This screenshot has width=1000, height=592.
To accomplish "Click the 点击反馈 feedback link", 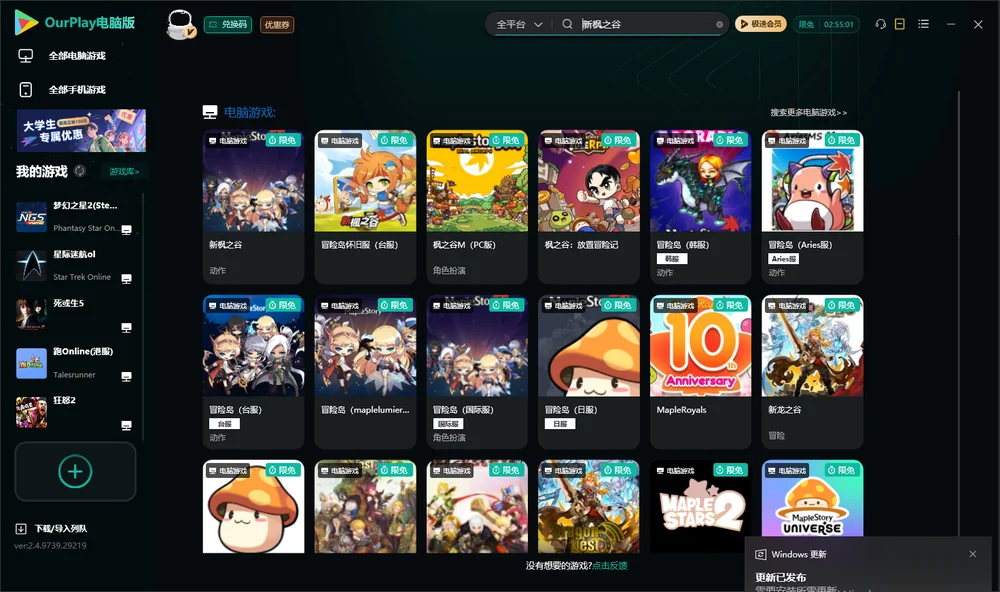I will click(610, 565).
